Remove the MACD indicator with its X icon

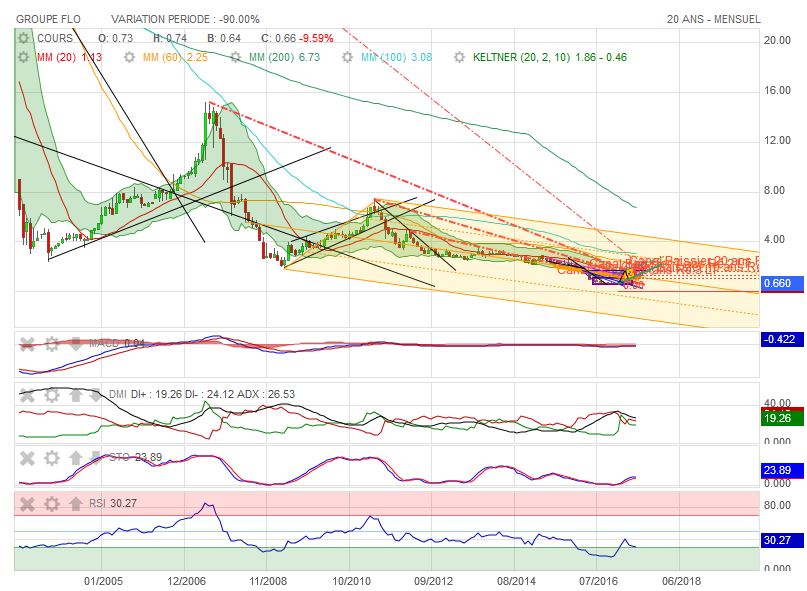(x=27, y=344)
